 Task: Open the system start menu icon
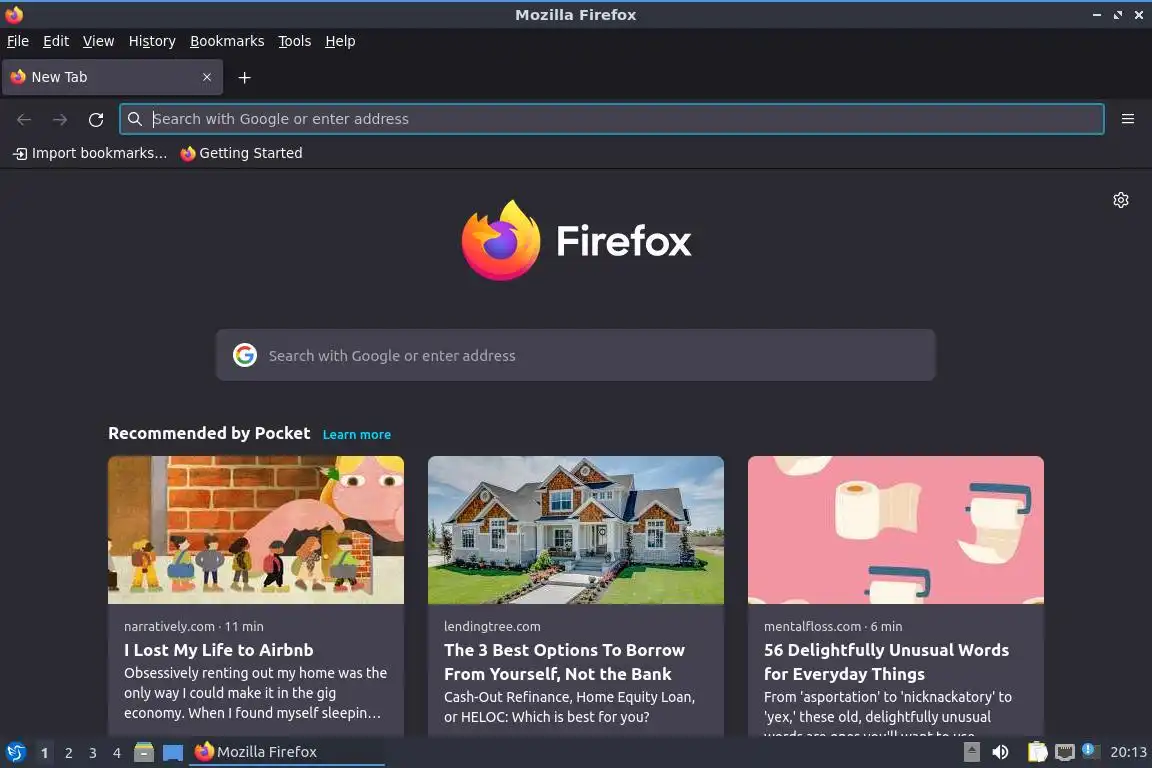point(15,752)
